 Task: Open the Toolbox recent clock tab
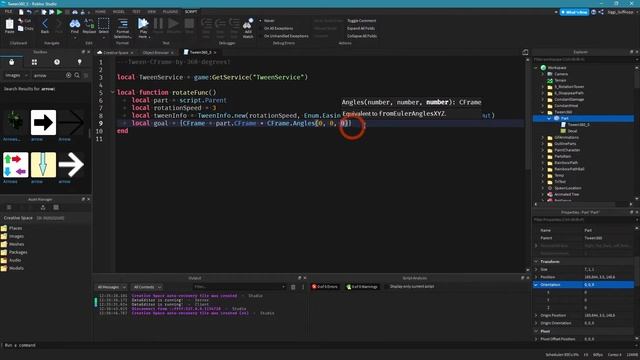click(57, 62)
